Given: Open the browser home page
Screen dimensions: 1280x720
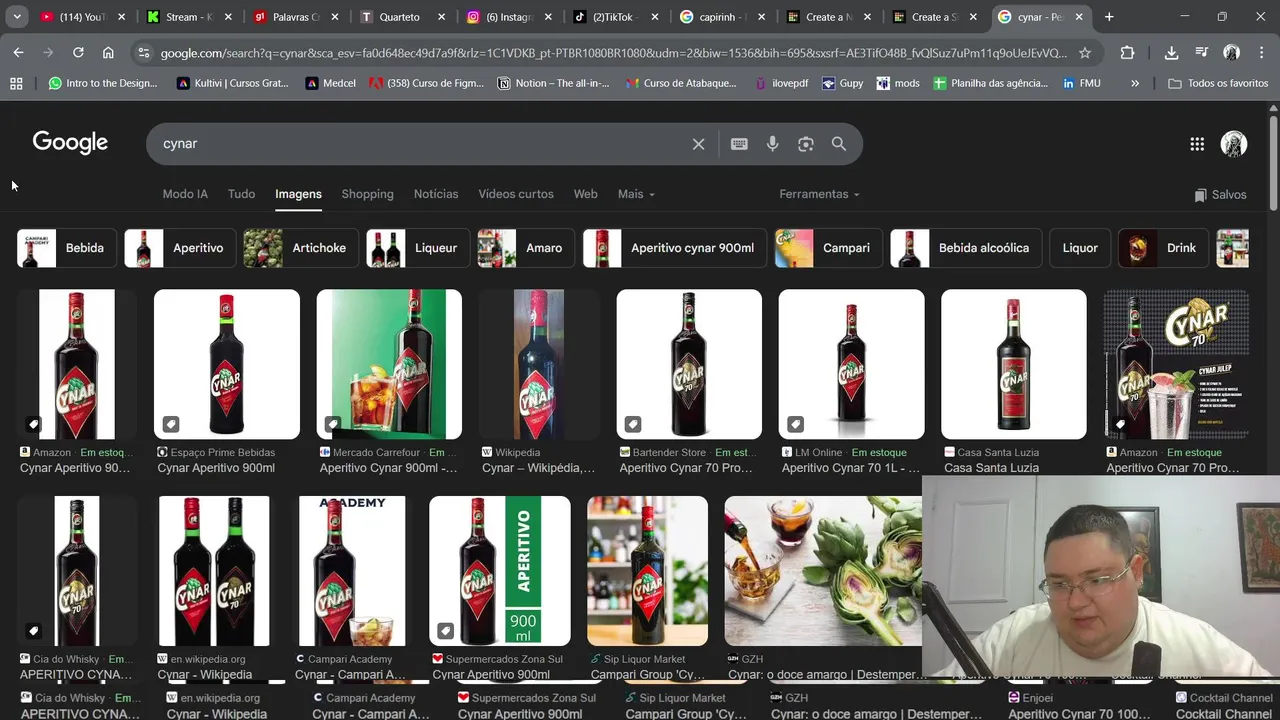Looking at the screenshot, I should [108, 52].
